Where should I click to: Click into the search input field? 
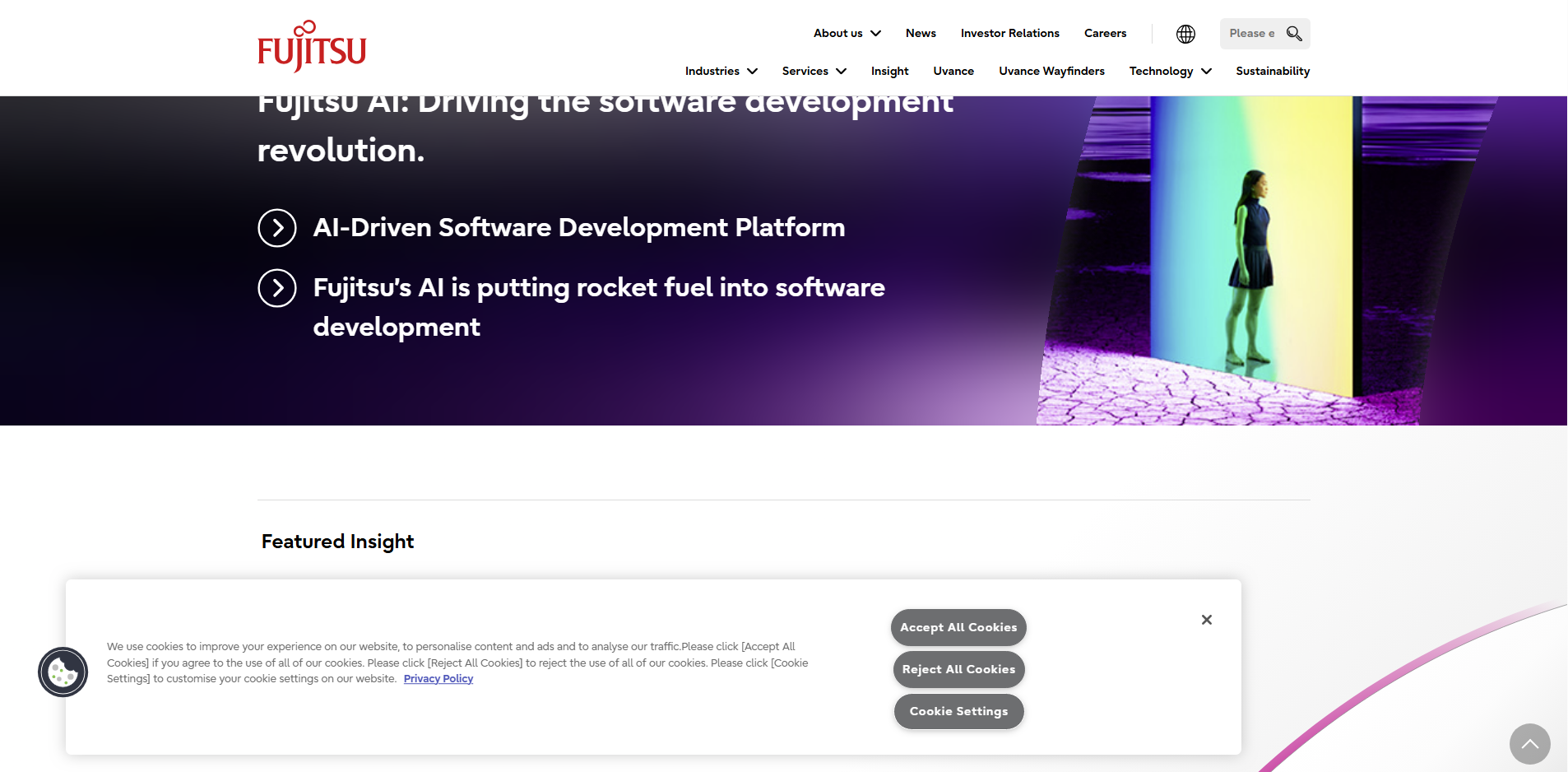pyautogui.click(x=1251, y=34)
